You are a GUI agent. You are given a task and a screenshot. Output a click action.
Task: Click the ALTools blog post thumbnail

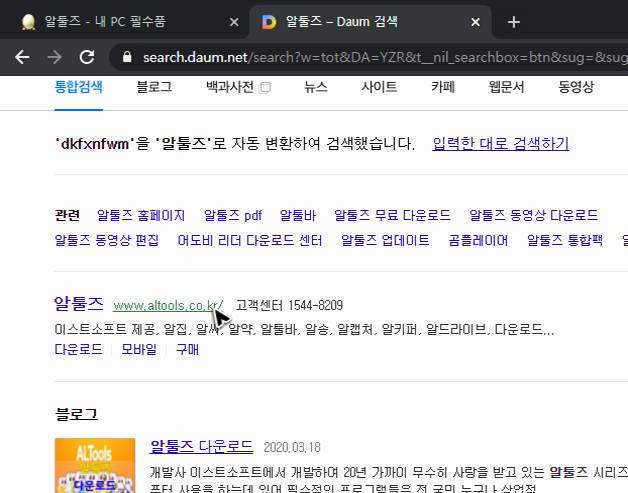pos(95,465)
